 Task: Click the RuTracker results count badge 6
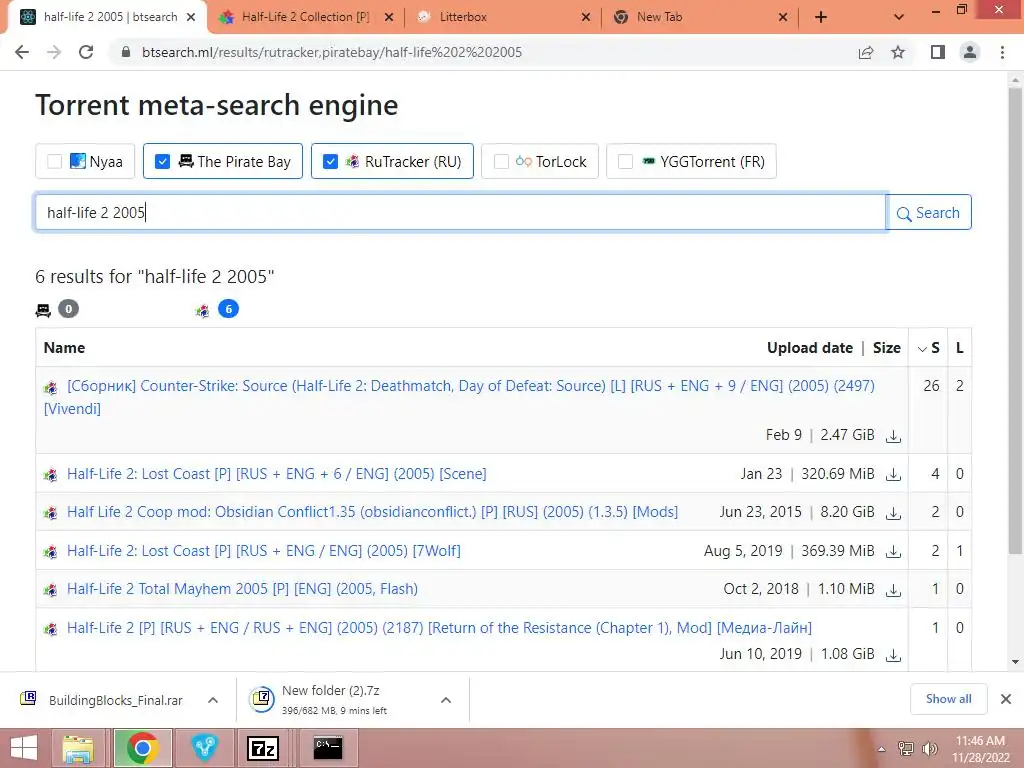click(x=228, y=309)
